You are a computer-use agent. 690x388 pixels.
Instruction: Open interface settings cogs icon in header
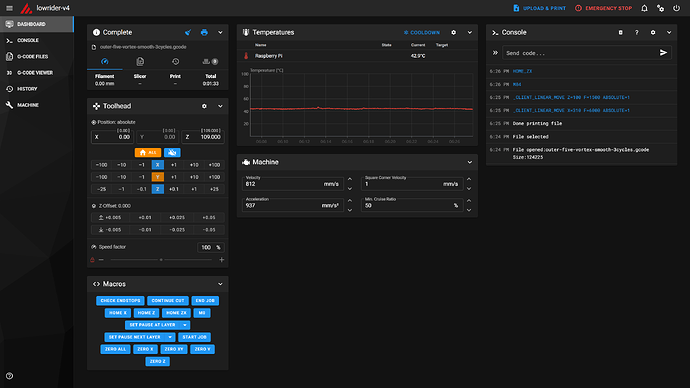pyautogui.click(x=660, y=8)
